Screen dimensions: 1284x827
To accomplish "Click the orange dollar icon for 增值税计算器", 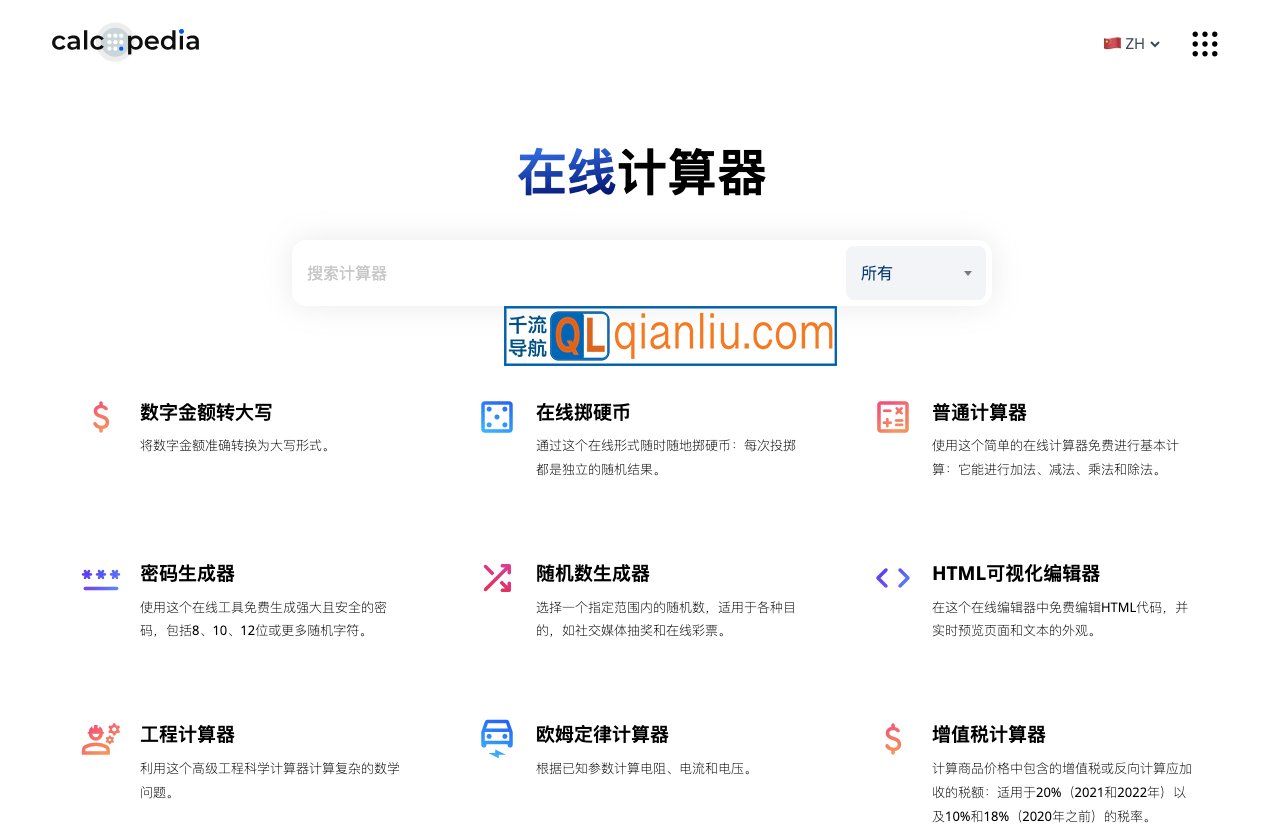I will pos(893,738).
